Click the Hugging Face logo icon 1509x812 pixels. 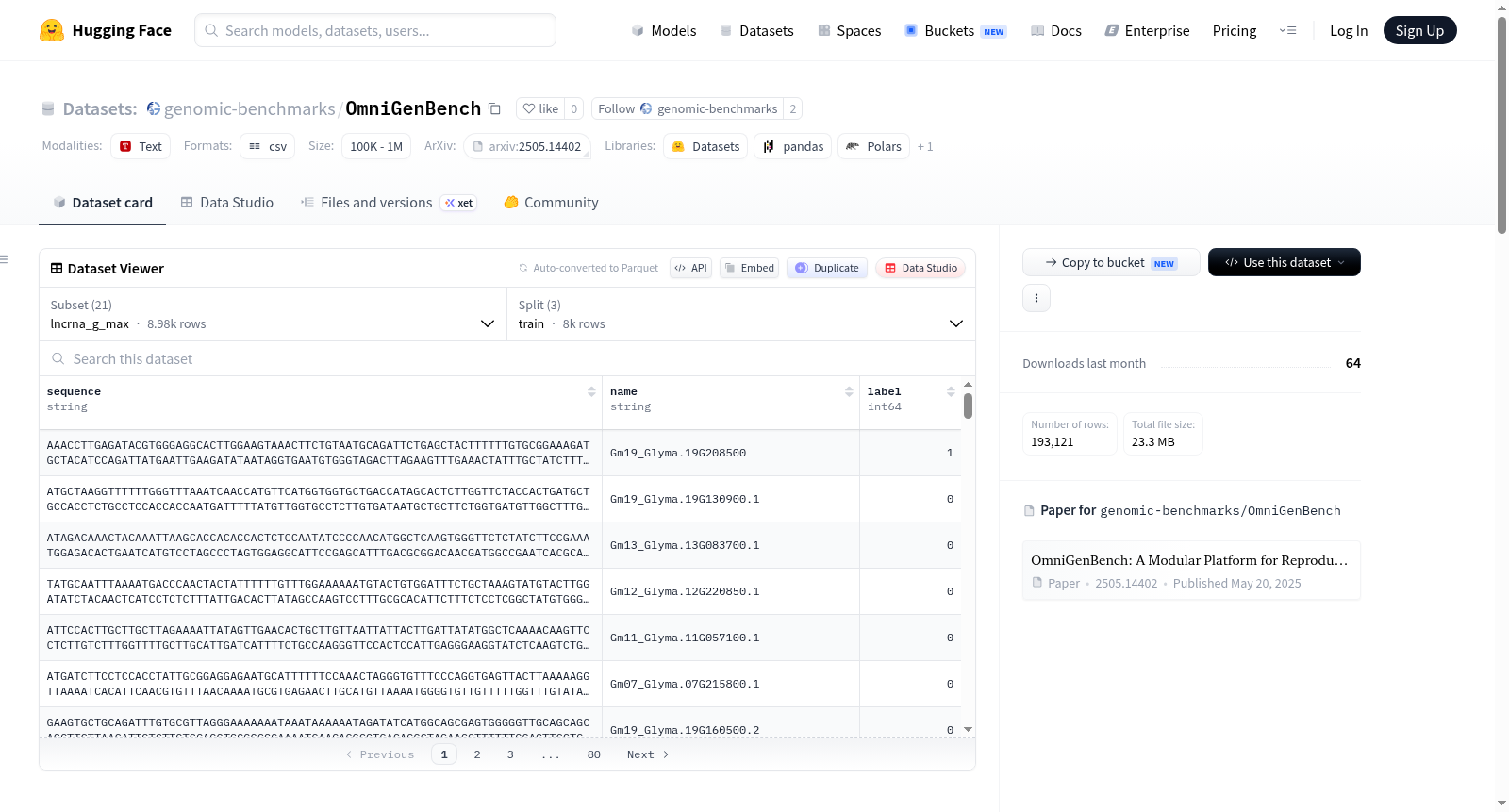(52, 30)
